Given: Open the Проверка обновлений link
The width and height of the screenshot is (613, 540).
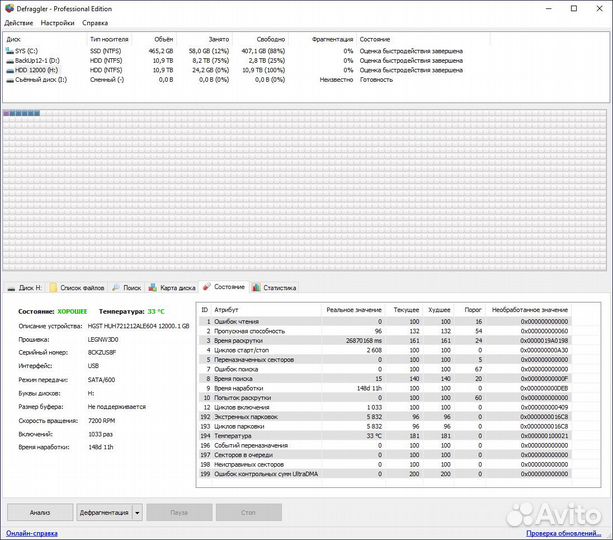Looking at the screenshot, I should pyautogui.click(x=563, y=533).
